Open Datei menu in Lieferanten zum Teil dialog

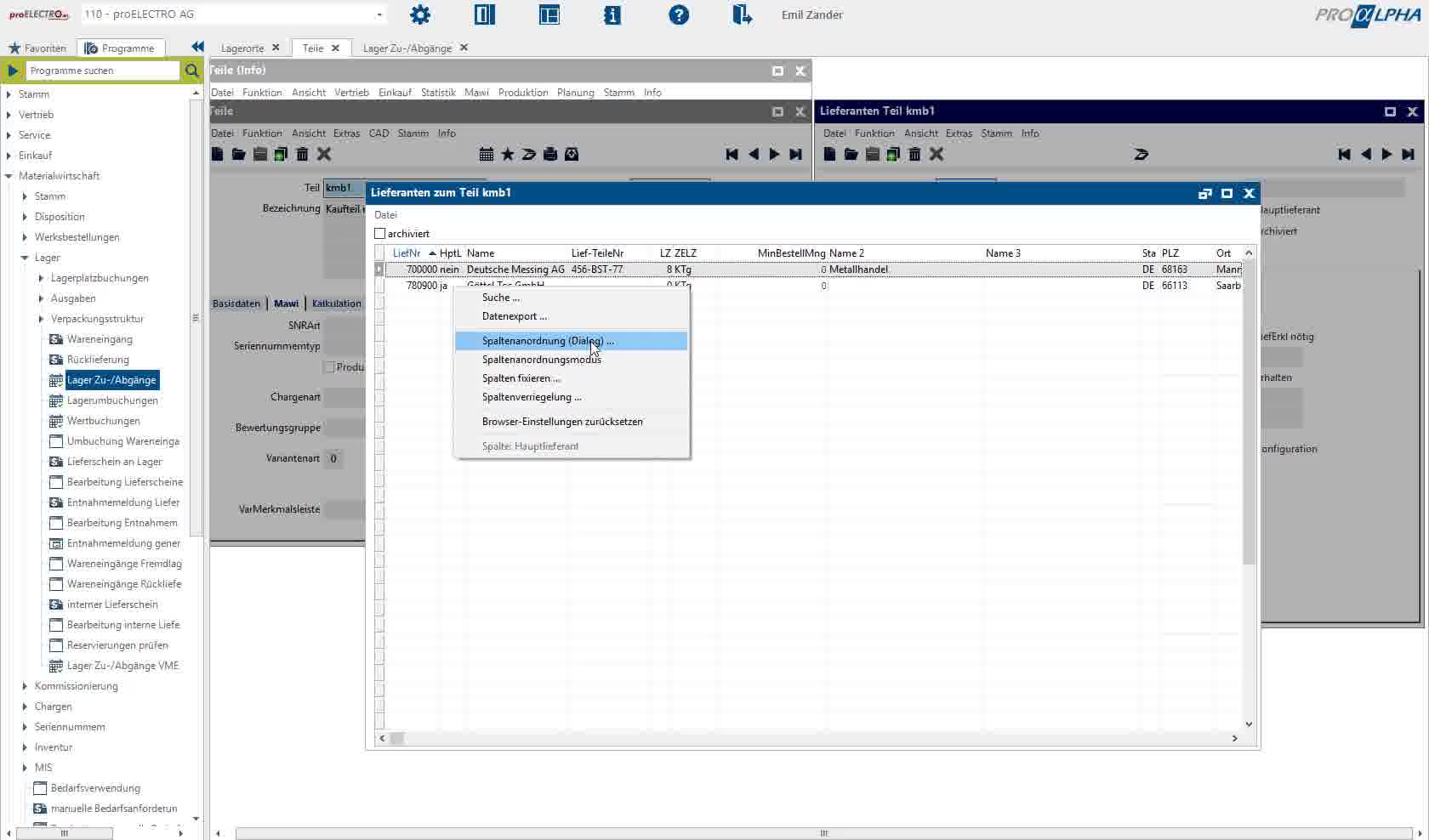(x=385, y=215)
